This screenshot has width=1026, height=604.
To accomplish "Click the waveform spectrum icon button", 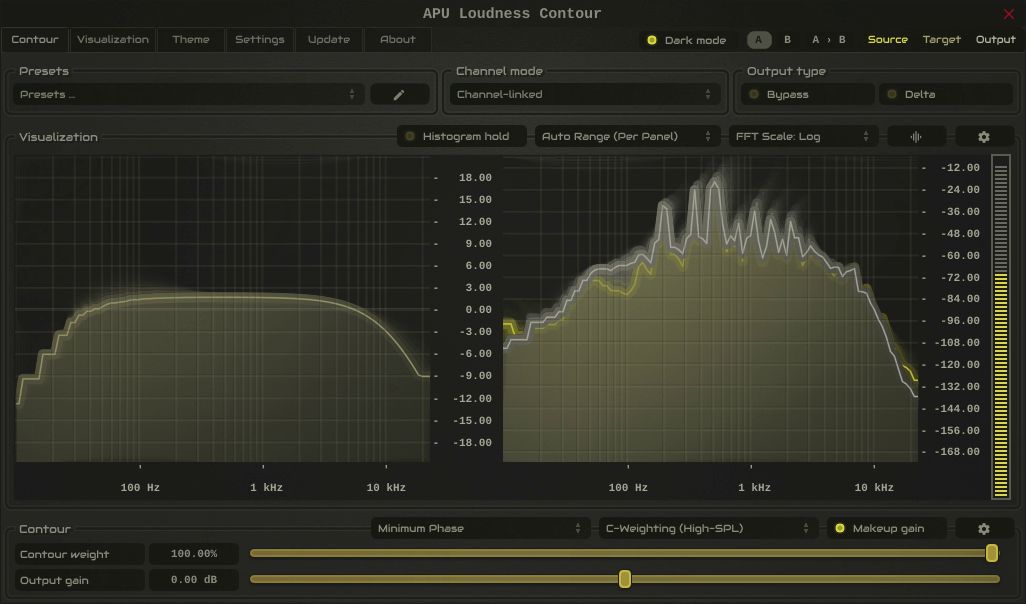I will [x=916, y=137].
